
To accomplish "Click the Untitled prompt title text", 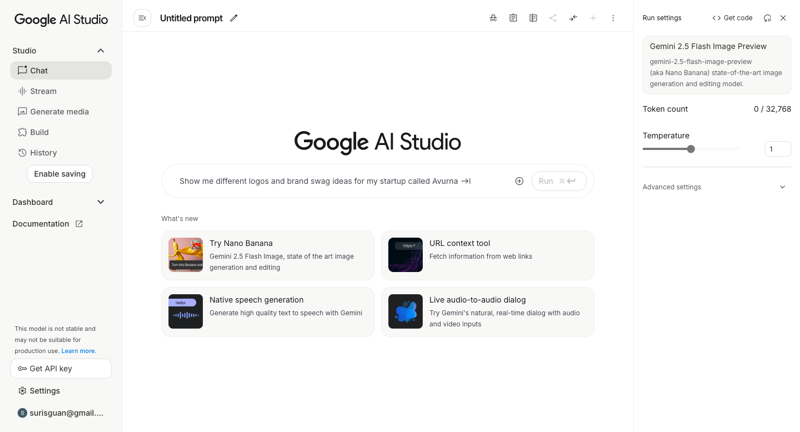I will click(191, 18).
